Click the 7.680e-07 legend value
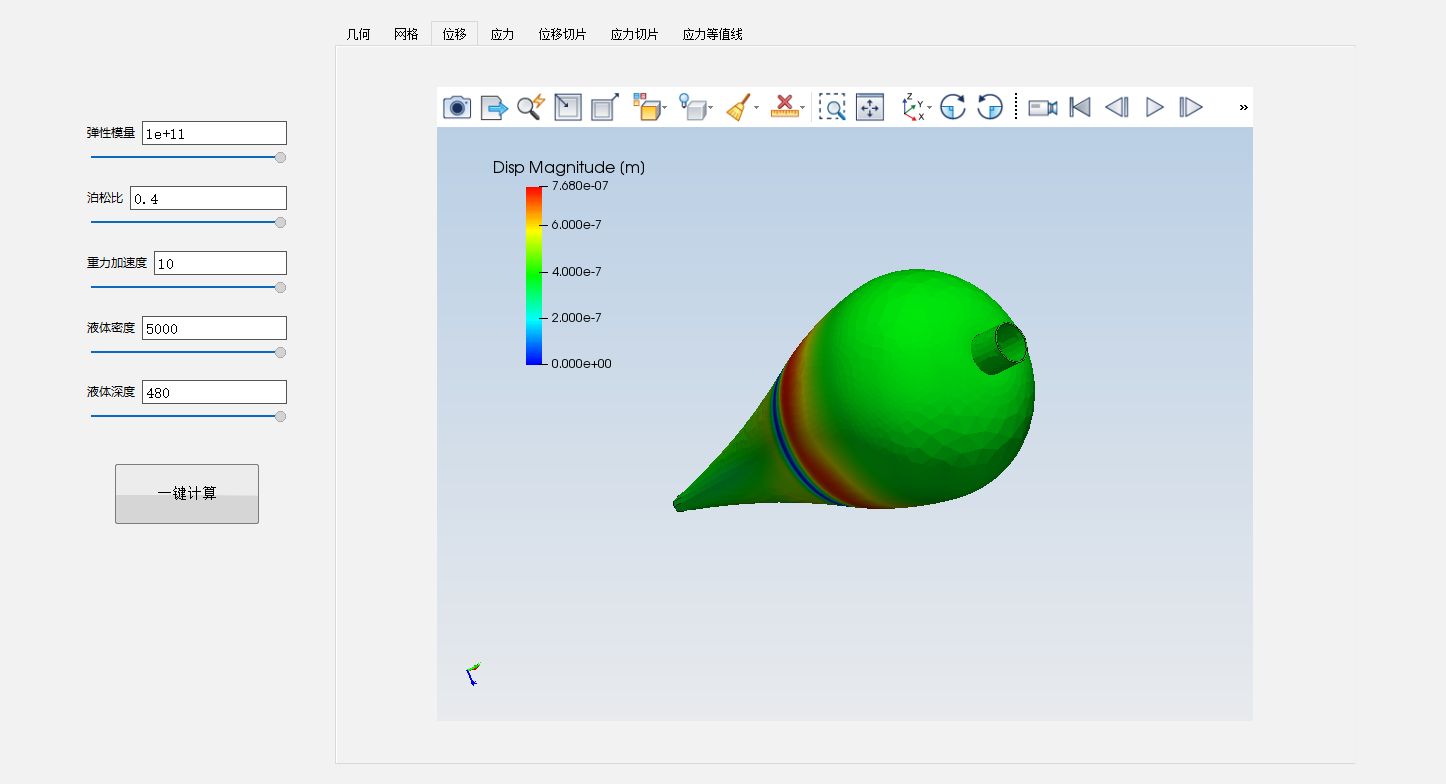 coord(581,186)
